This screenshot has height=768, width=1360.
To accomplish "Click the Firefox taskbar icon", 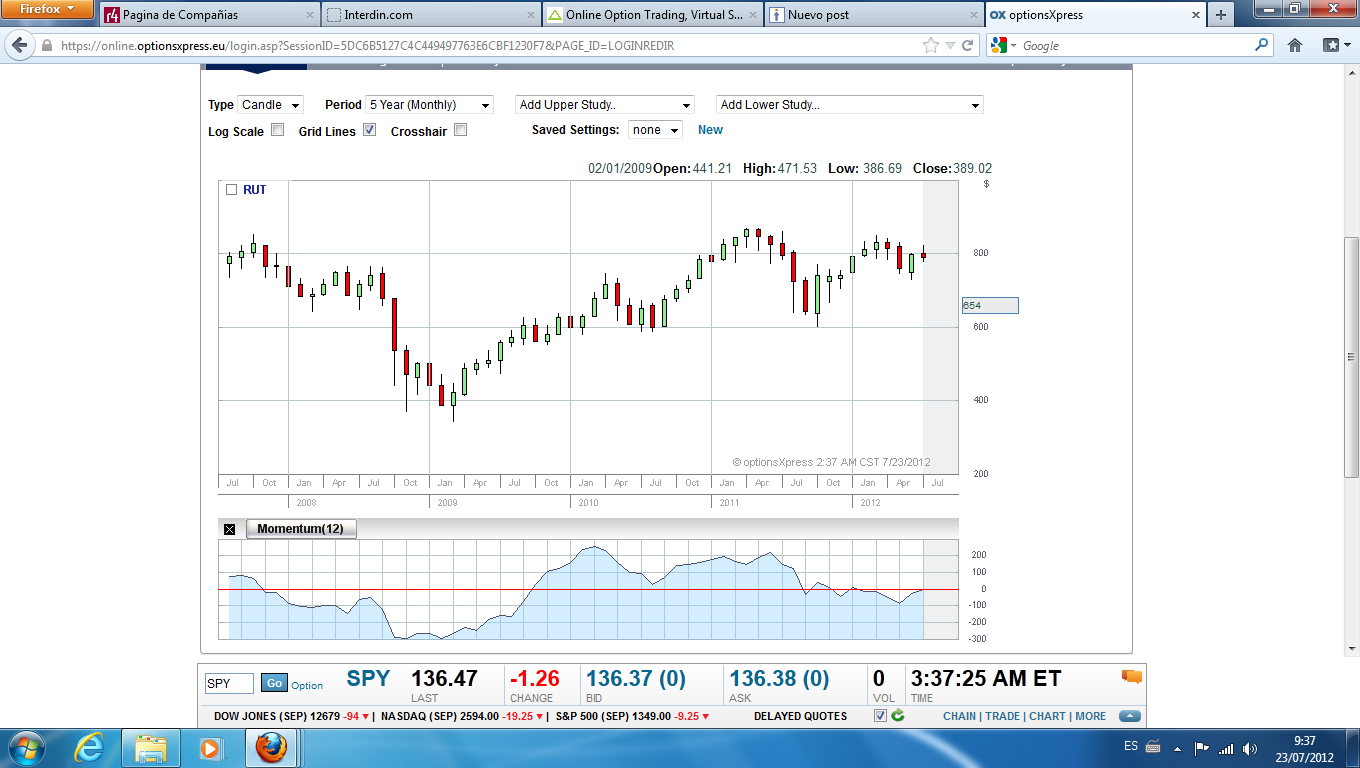I will point(270,747).
